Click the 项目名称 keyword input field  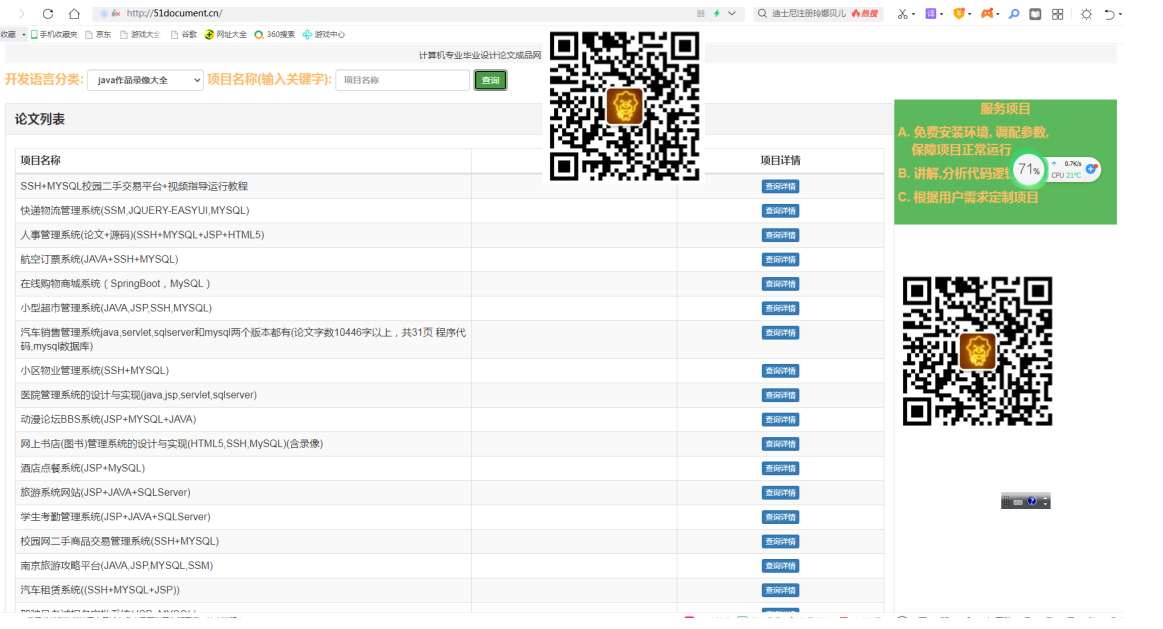(x=403, y=80)
